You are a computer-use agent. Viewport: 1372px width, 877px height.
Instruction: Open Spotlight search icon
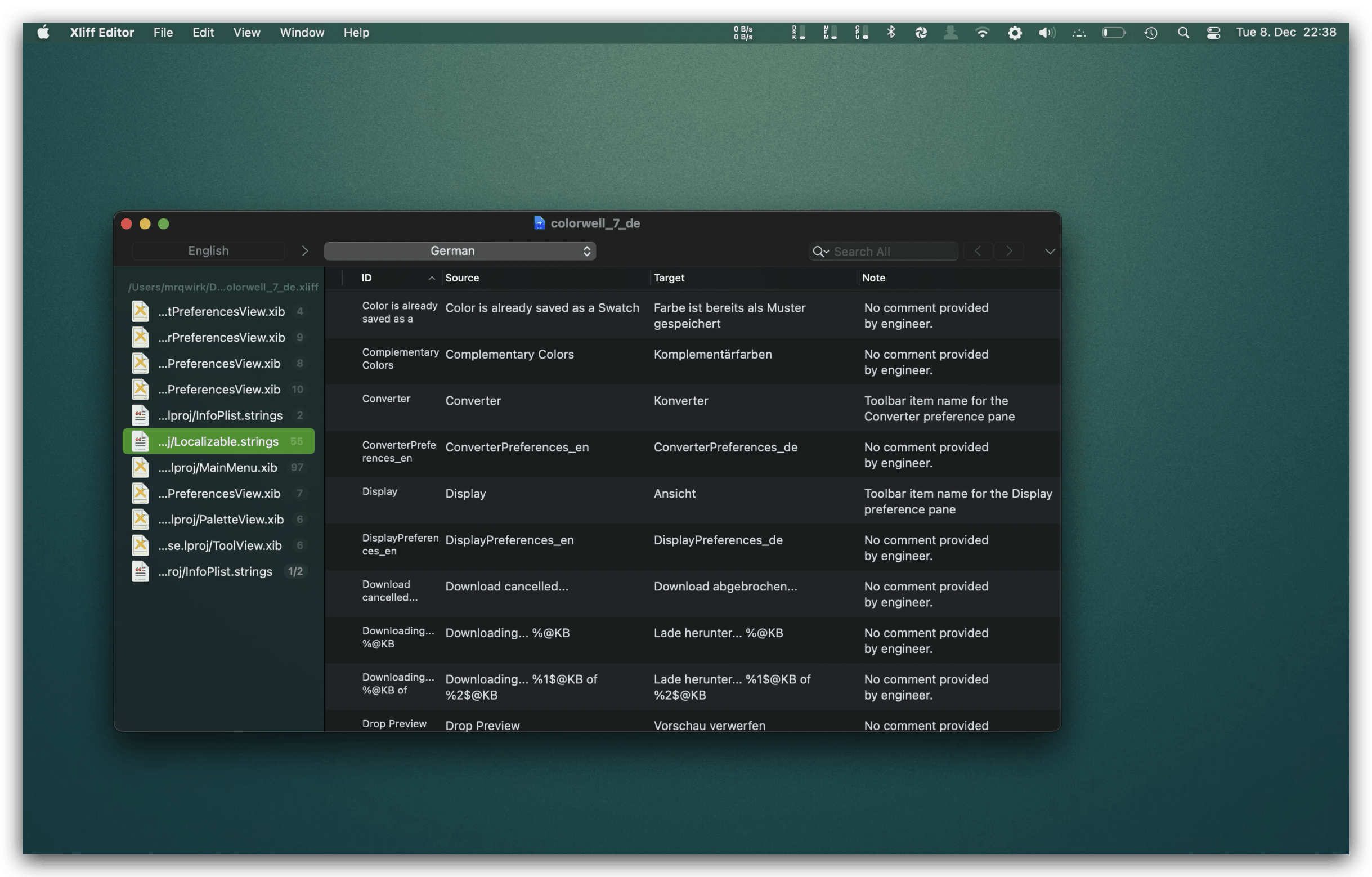click(1183, 33)
